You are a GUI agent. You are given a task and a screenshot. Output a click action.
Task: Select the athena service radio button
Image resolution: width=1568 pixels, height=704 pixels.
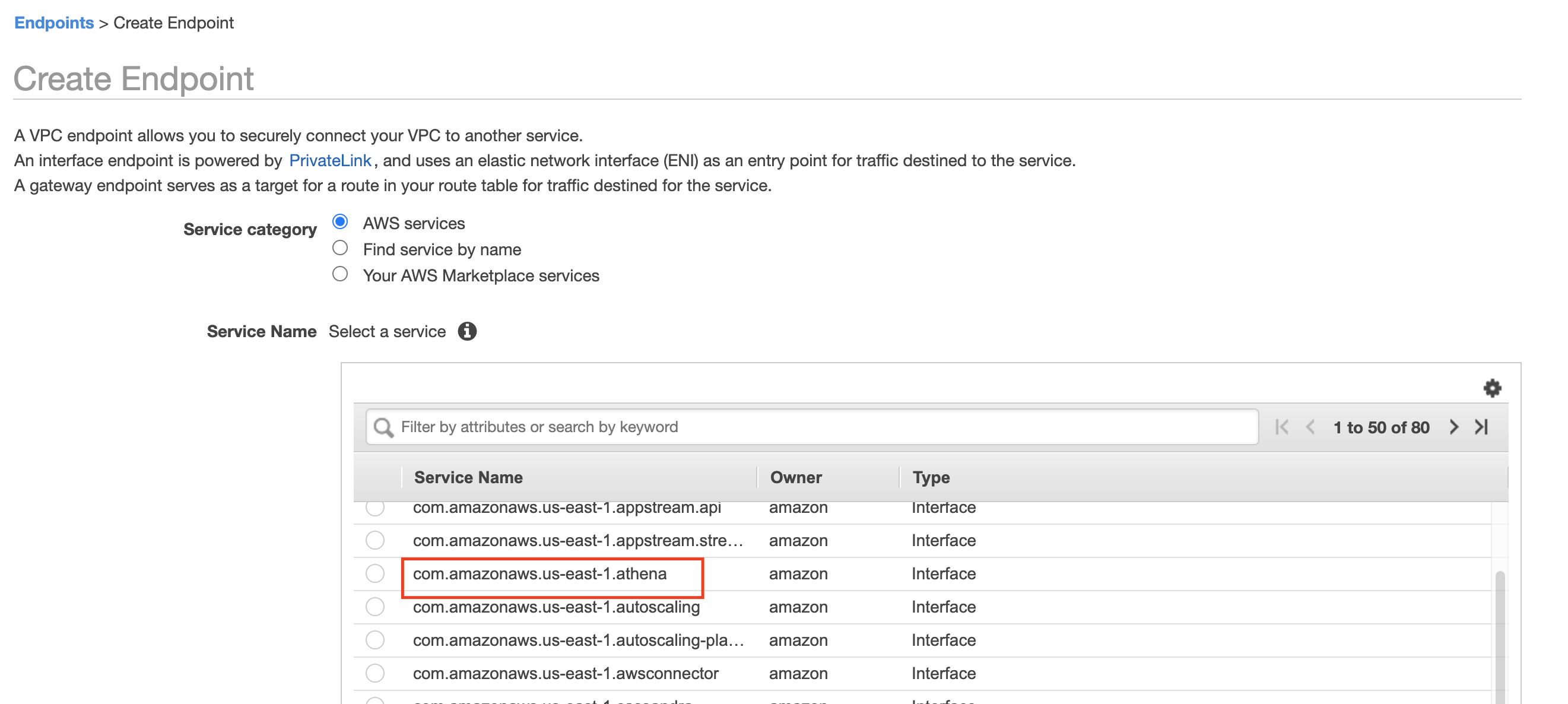[375, 573]
